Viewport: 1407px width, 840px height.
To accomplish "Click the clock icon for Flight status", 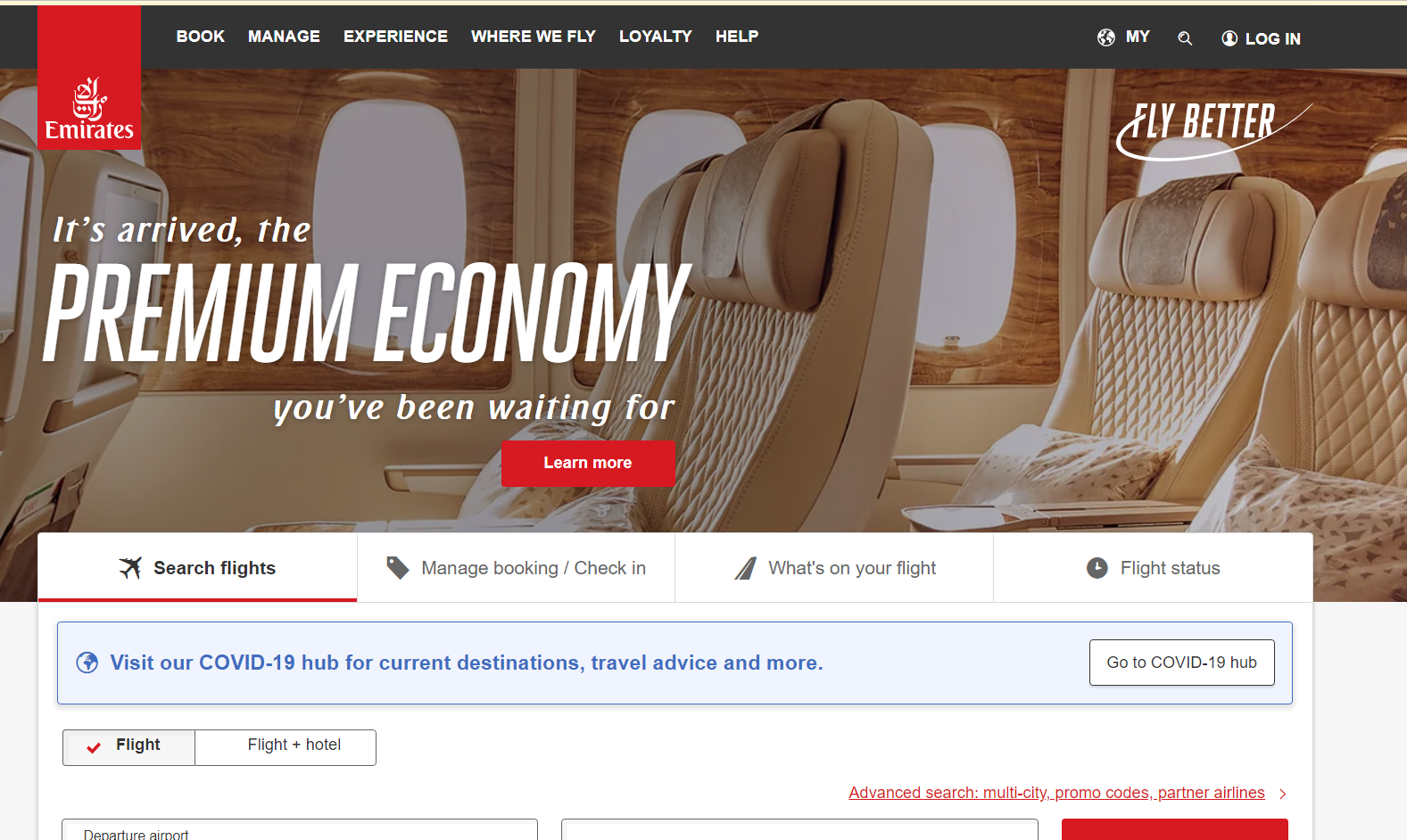I will click(x=1097, y=568).
